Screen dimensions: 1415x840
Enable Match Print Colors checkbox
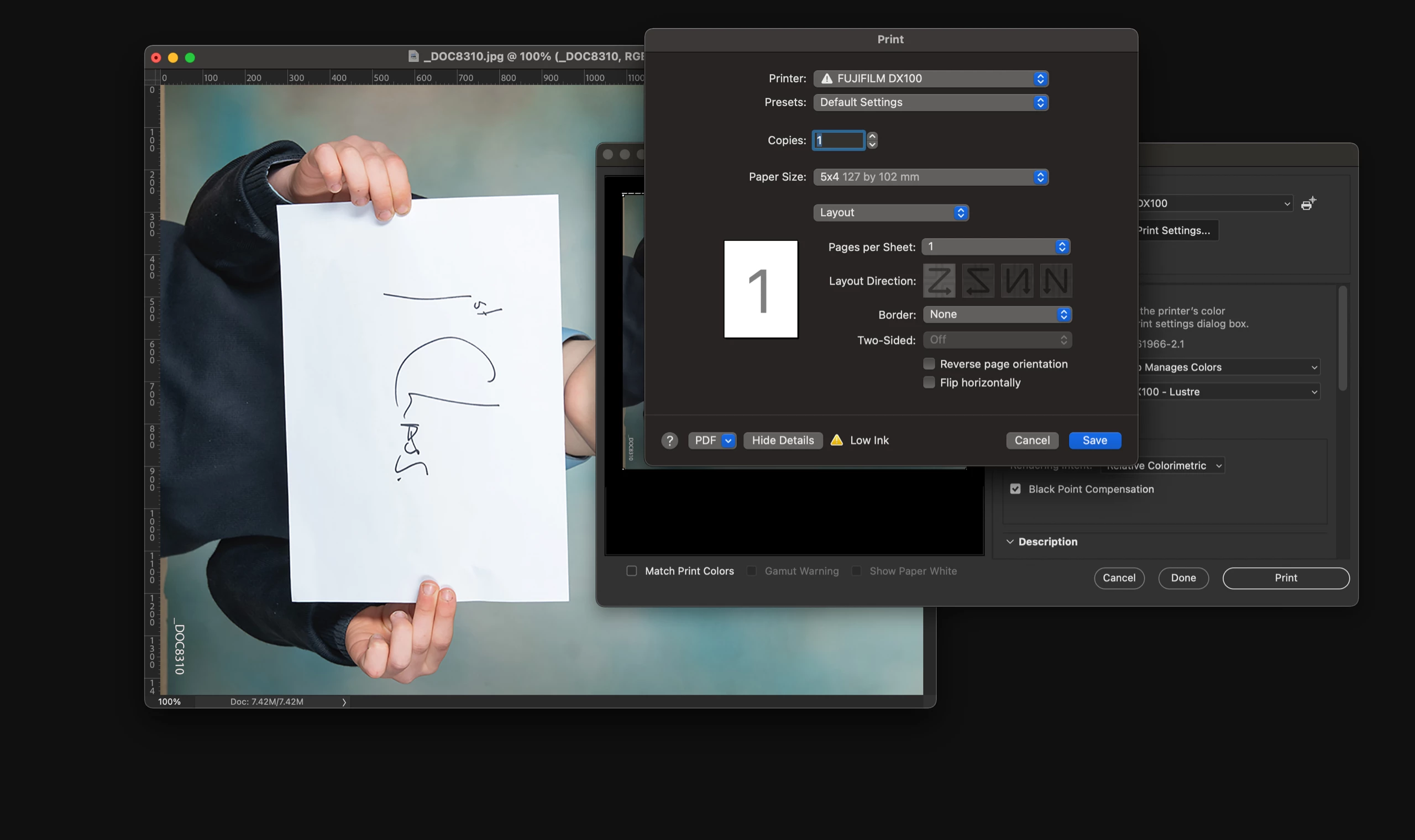(x=632, y=571)
